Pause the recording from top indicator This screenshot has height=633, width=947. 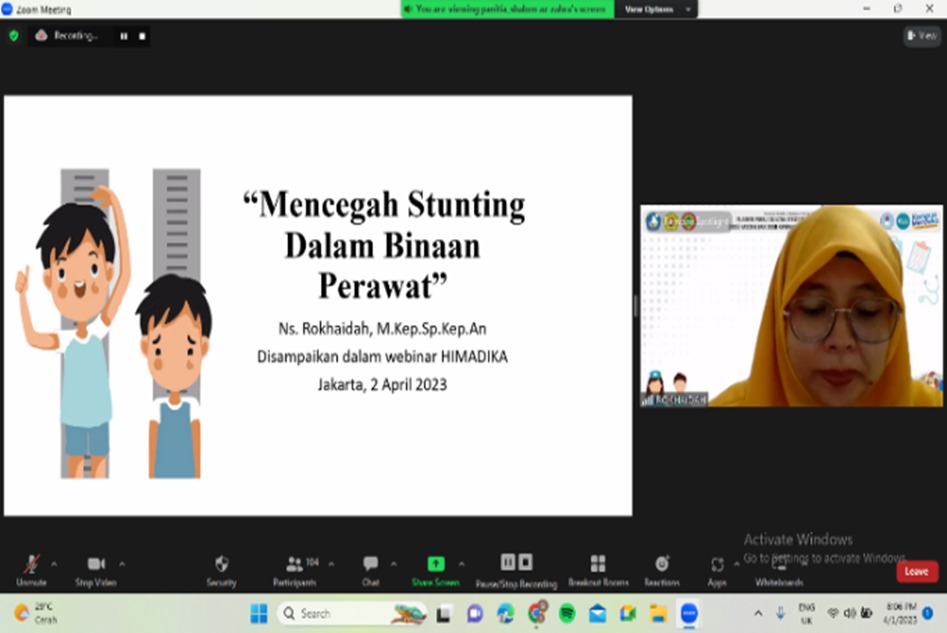124,36
